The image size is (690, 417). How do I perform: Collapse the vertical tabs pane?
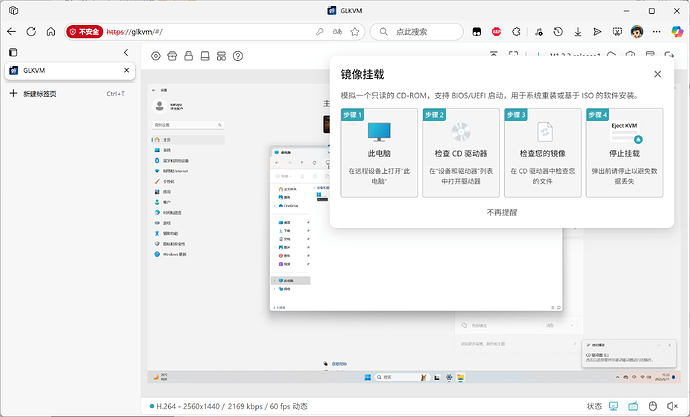[x=126, y=52]
